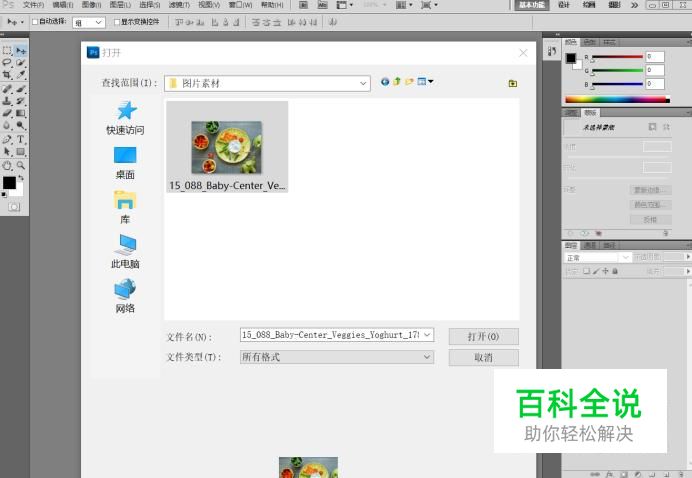
Task: Open the 编辑(E) menu
Action: pos(63,5)
